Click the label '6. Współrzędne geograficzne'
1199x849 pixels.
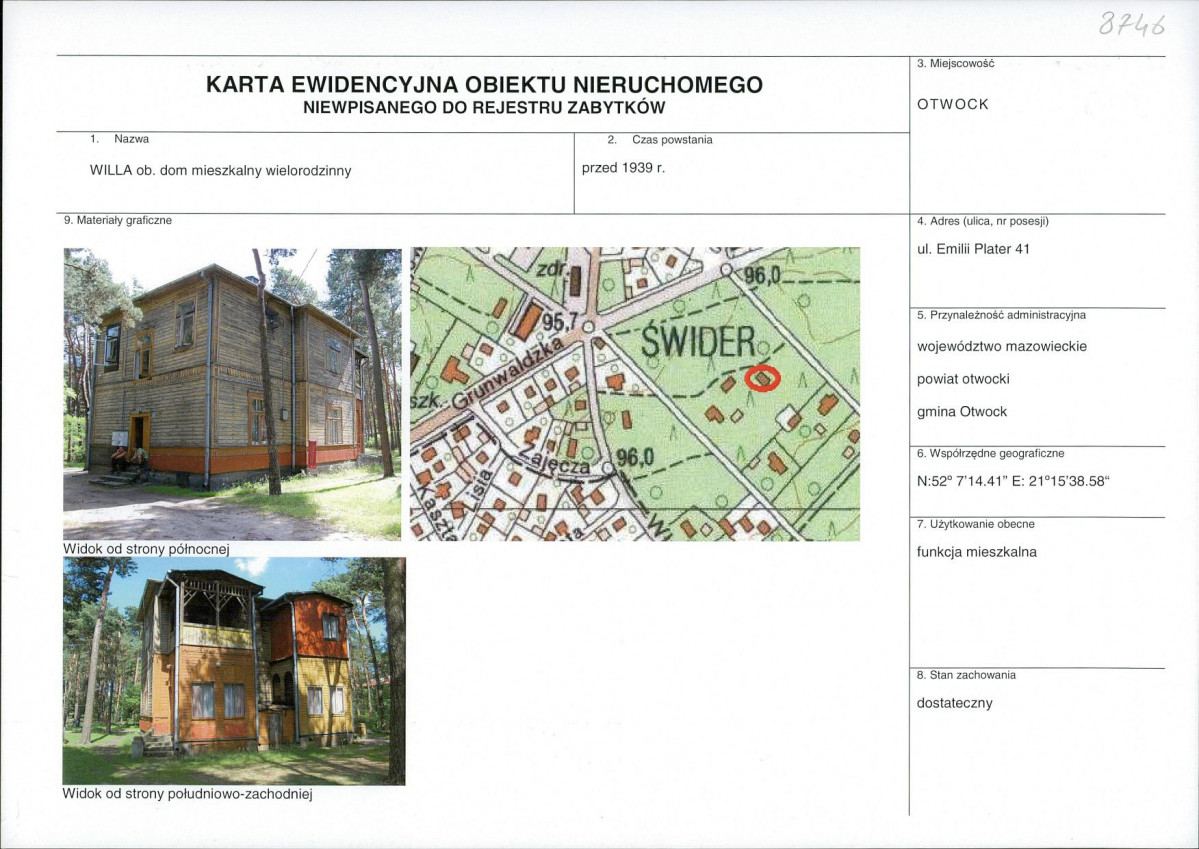pos(990,453)
